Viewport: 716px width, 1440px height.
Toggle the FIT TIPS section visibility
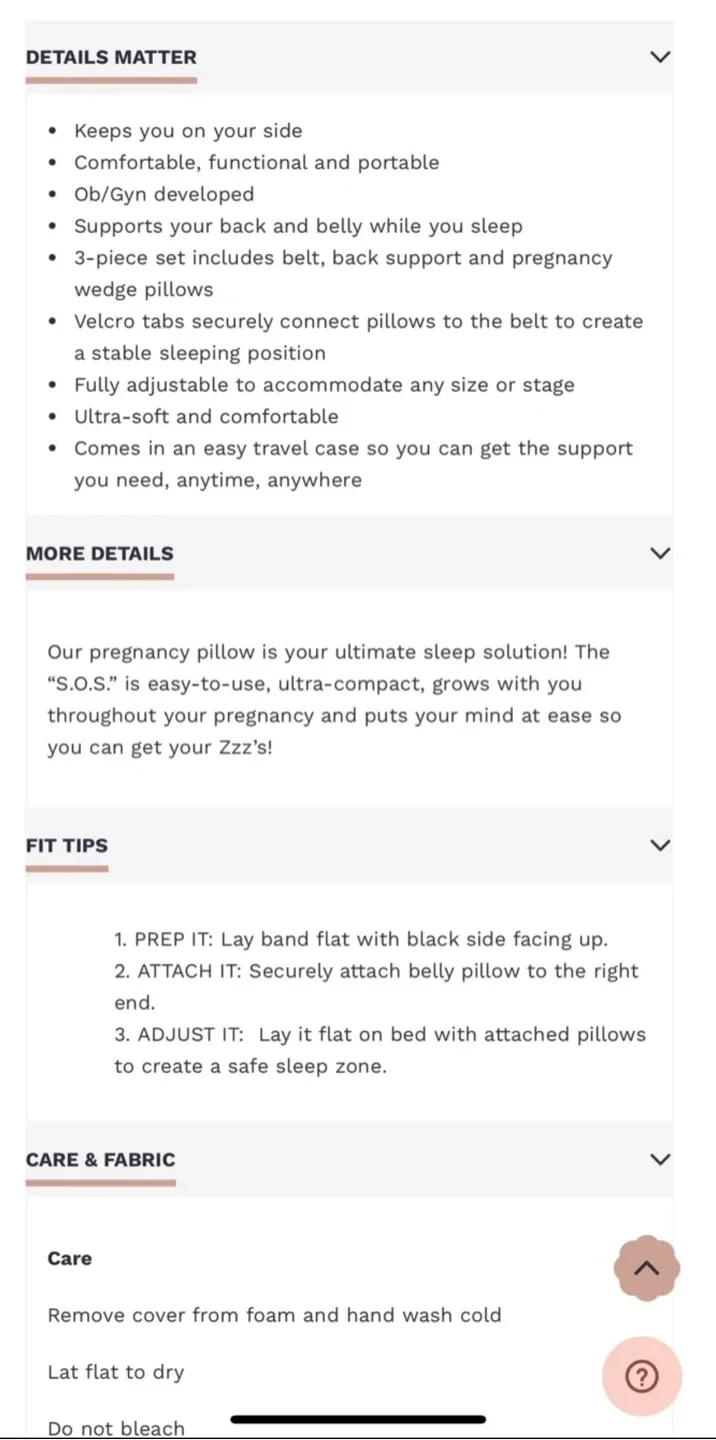(660, 845)
